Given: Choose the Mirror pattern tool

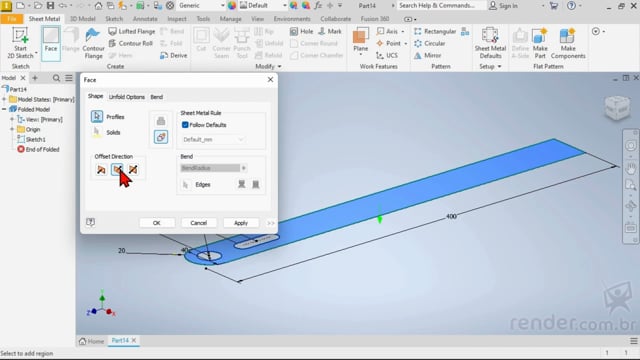Looking at the screenshot, I should 427,56.
